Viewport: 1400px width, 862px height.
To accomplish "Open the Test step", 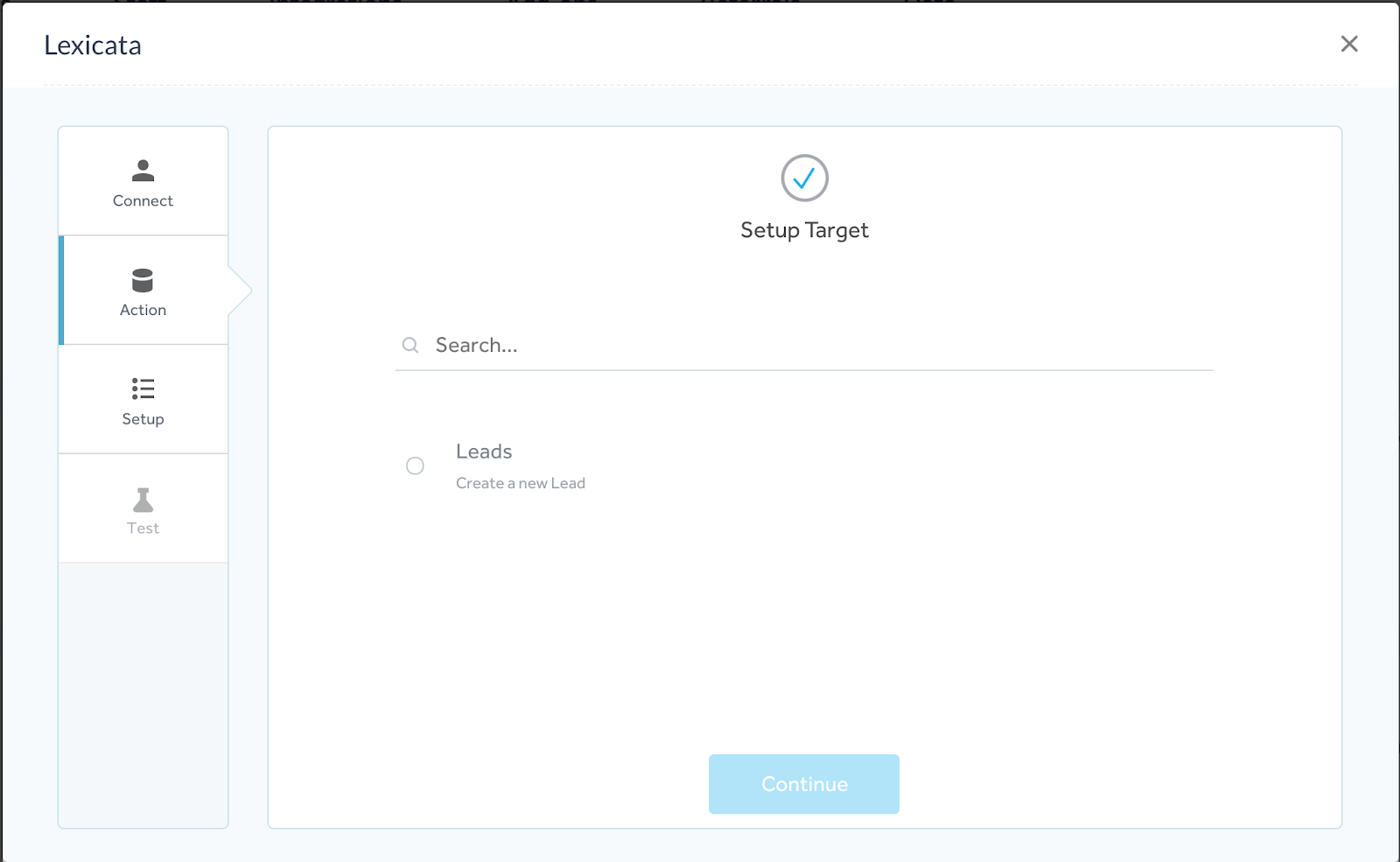I will click(x=143, y=508).
